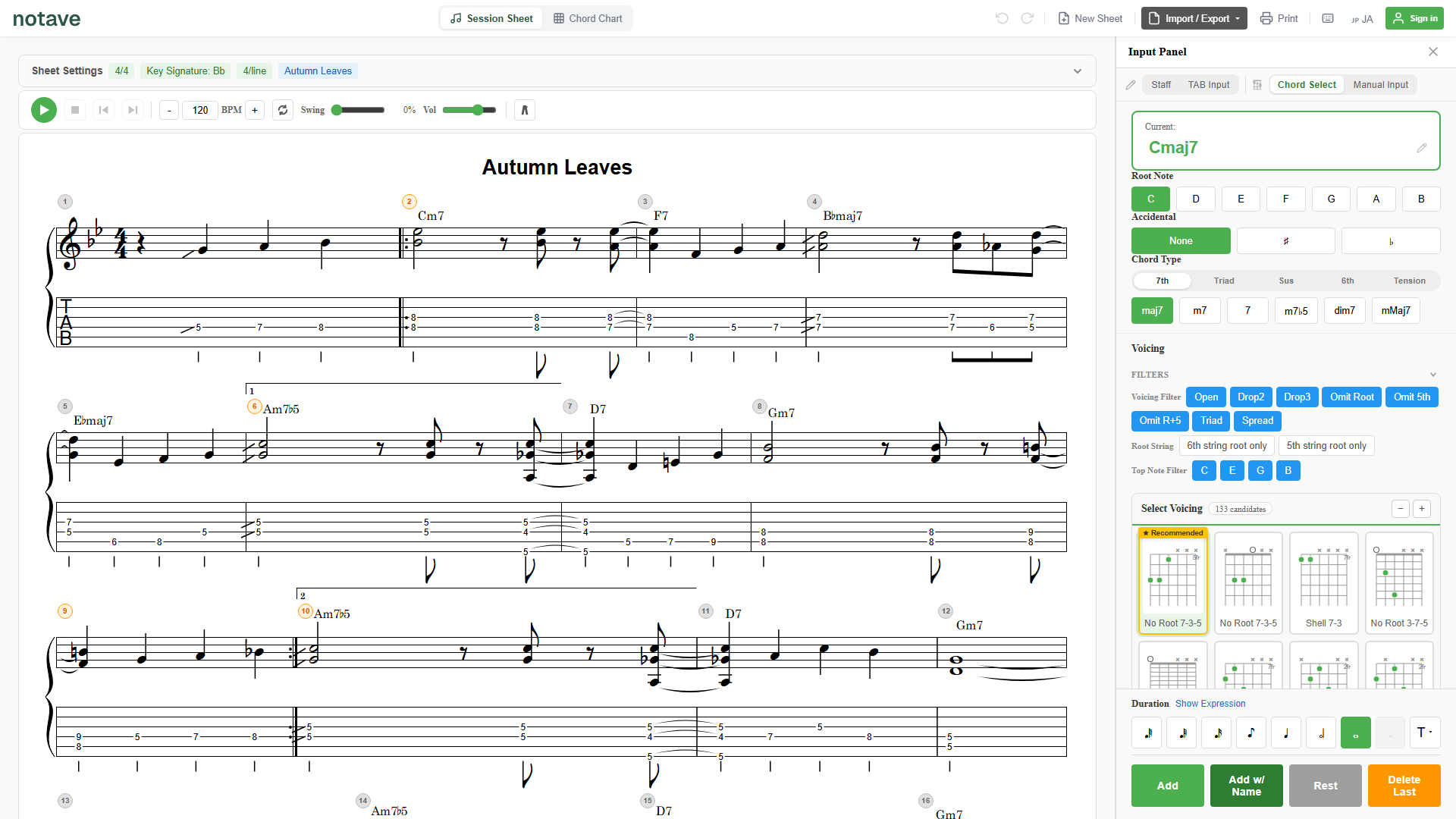This screenshot has height=819, width=1456.
Task: Toggle the Spread voicing filter
Action: (1257, 421)
